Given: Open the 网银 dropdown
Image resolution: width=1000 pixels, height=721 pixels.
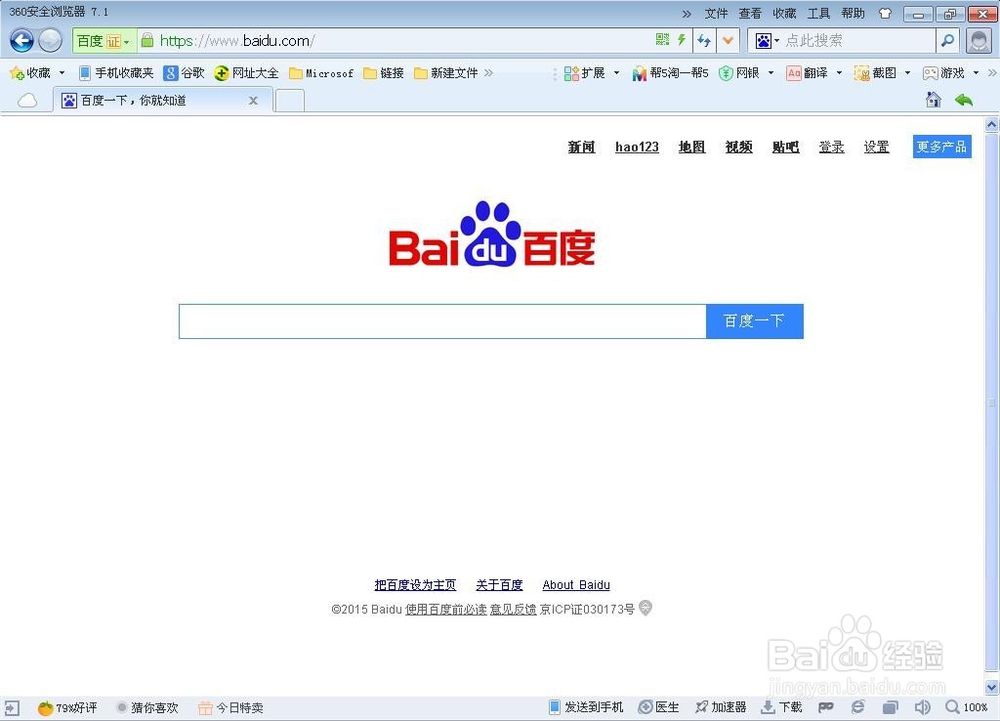Looking at the screenshot, I should [746, 73].
